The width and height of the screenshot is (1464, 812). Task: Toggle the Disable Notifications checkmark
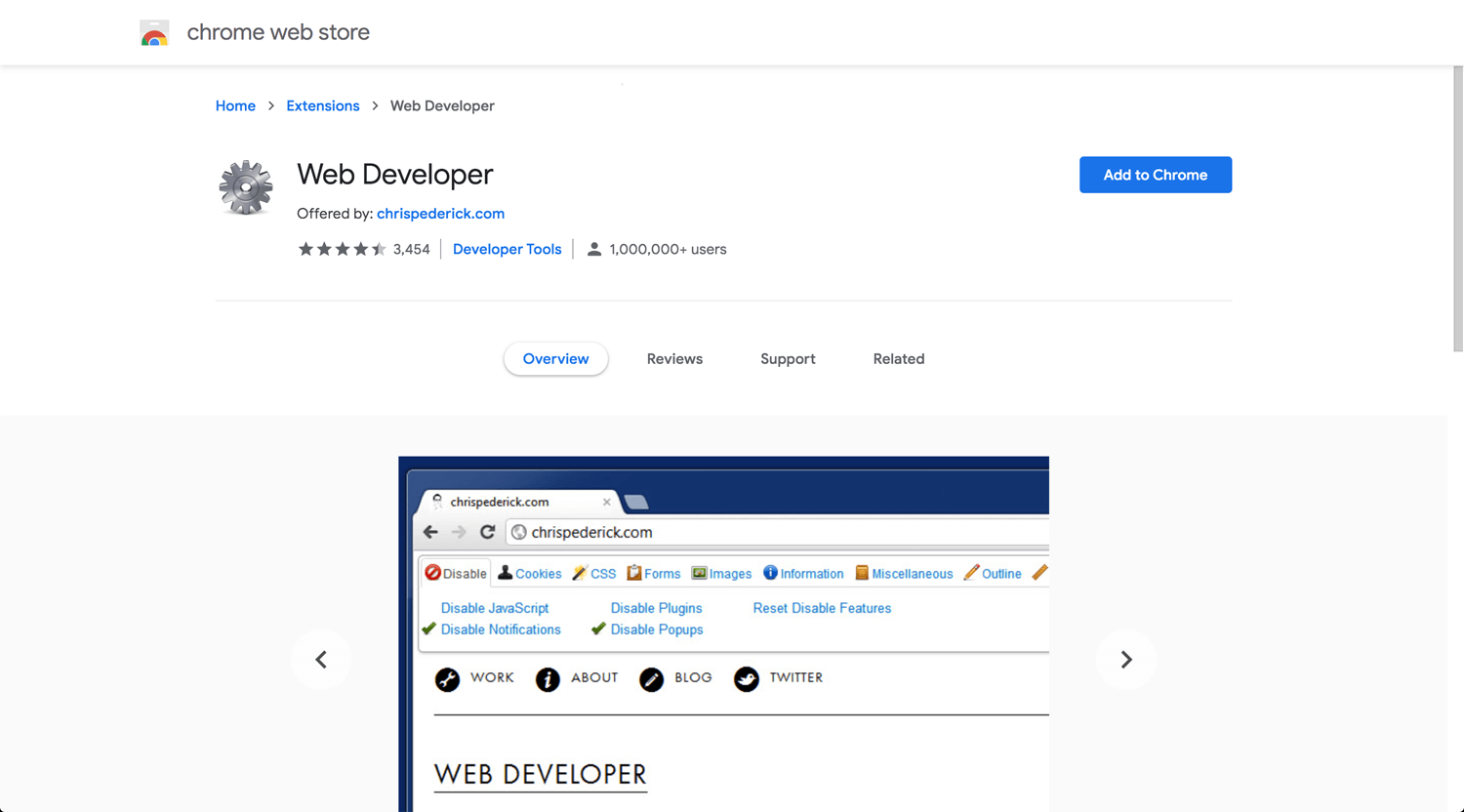point(428,629)
